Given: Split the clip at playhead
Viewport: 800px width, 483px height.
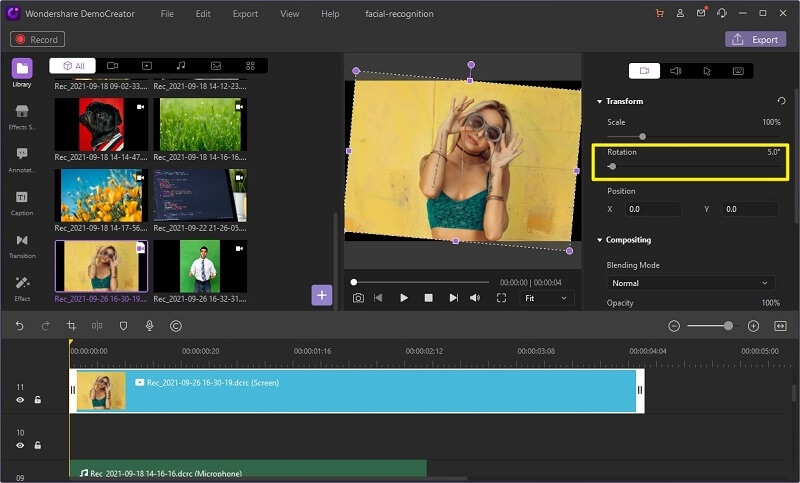Looking at the screenshot, I should [x=97, y=326].
